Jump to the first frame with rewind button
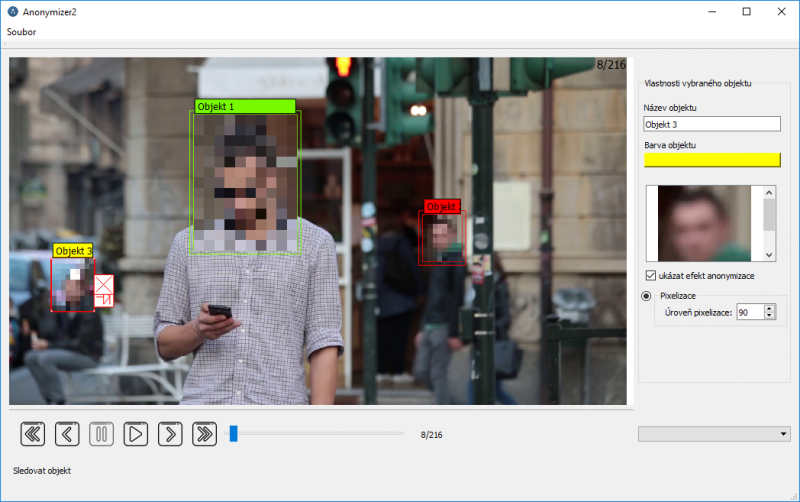The height and width of the screenshot is (502, 800). tap(33, 433)
